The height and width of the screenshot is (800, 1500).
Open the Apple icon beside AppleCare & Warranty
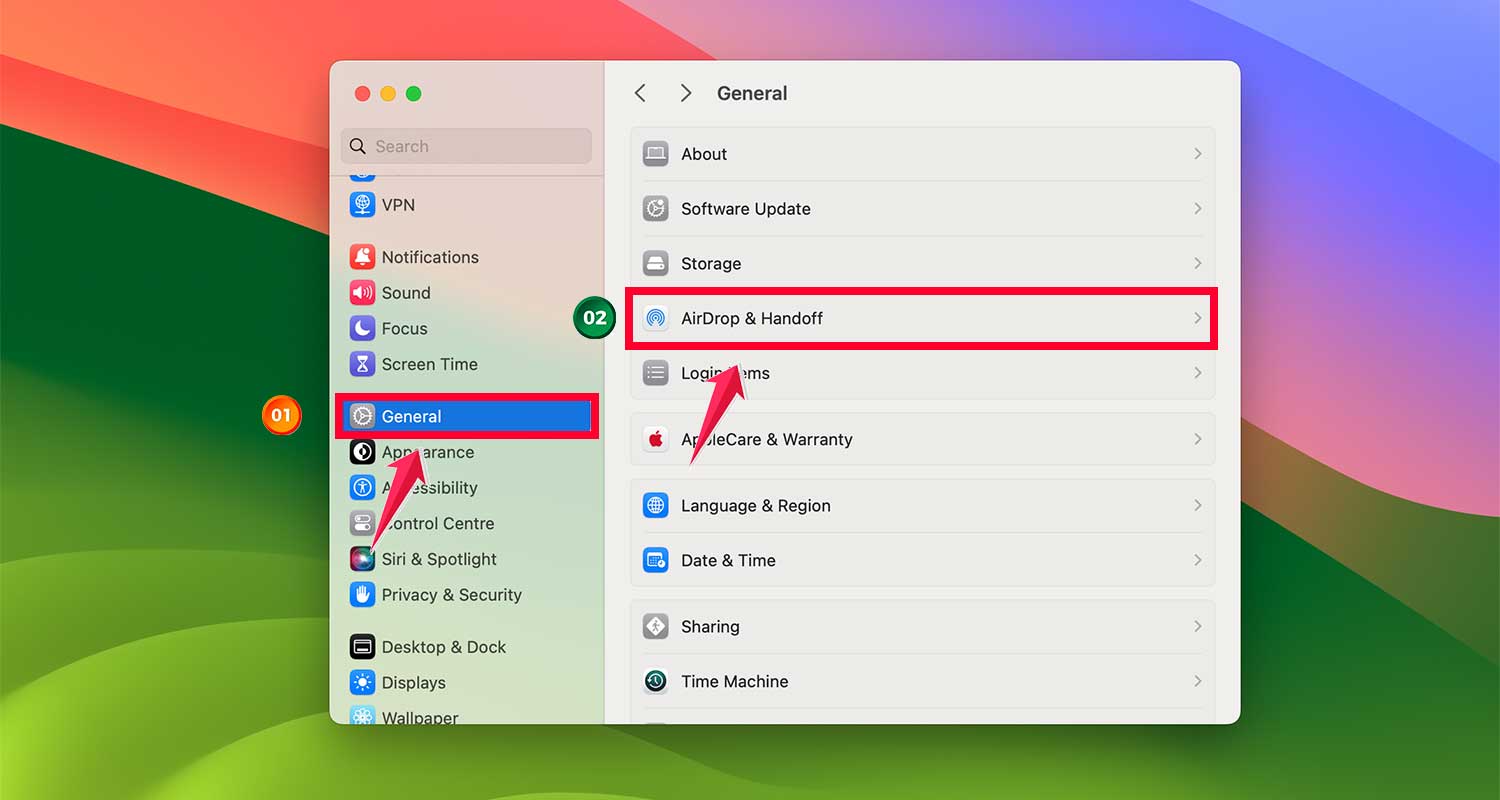click(x=656, y=438)
